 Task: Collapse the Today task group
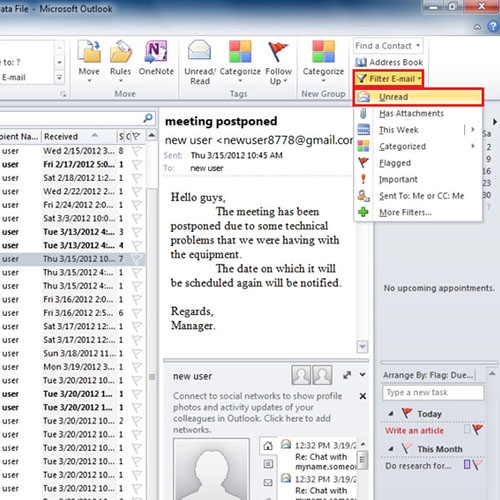tap(391, 414)
